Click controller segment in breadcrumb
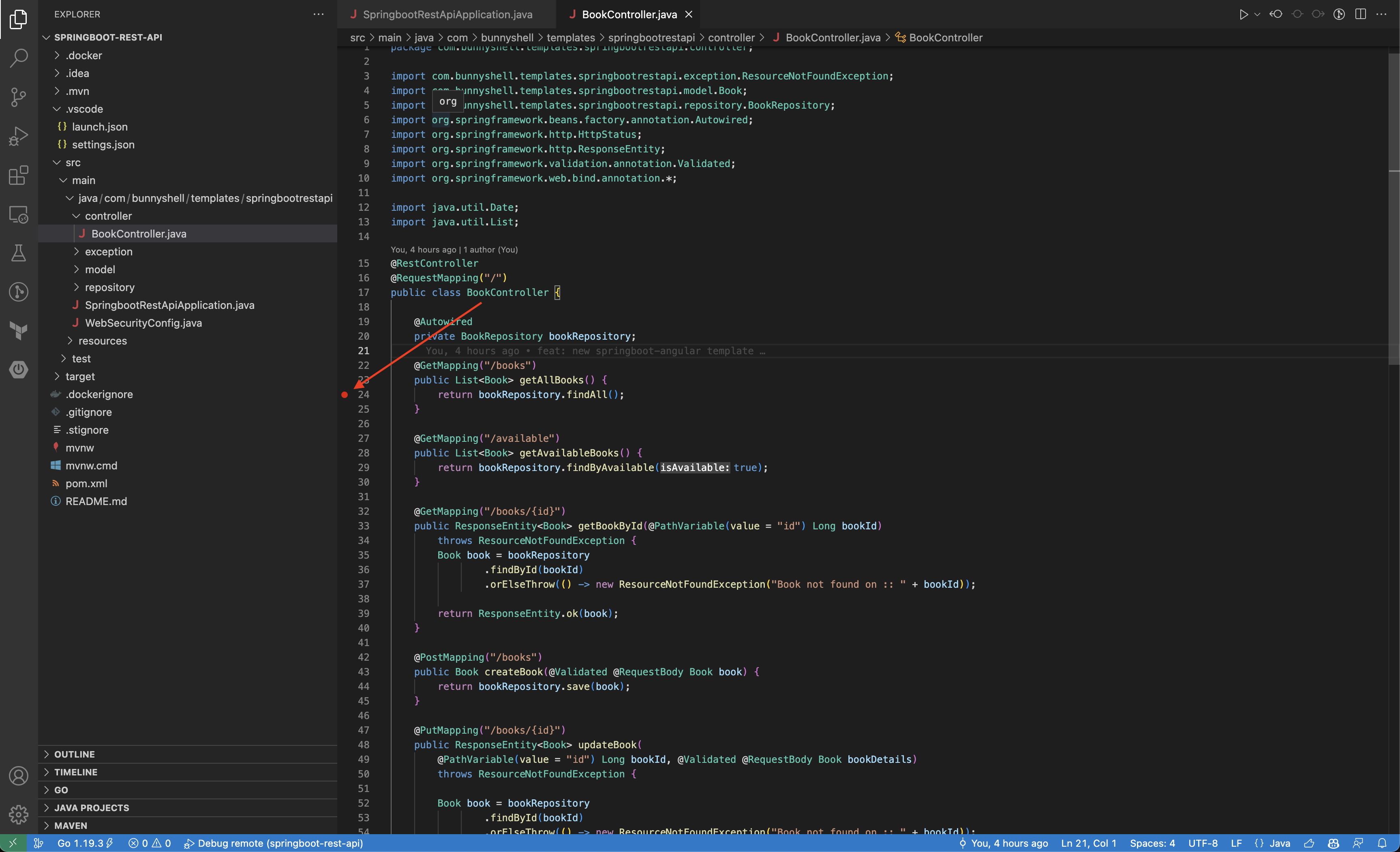The width and height of the screenshot is (1400, 852). (x=731, y=37)
